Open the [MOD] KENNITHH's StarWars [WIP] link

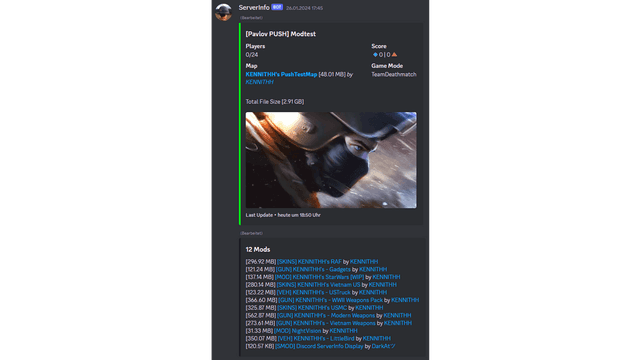pyautogui.click(x=319, y=277)
